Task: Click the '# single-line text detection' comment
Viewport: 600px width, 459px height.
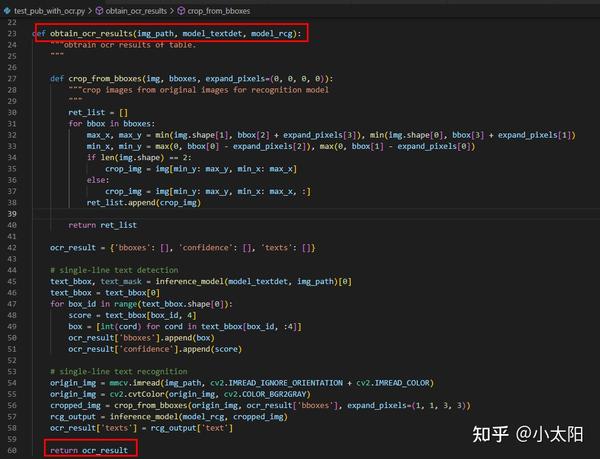Action: point(114,270)
